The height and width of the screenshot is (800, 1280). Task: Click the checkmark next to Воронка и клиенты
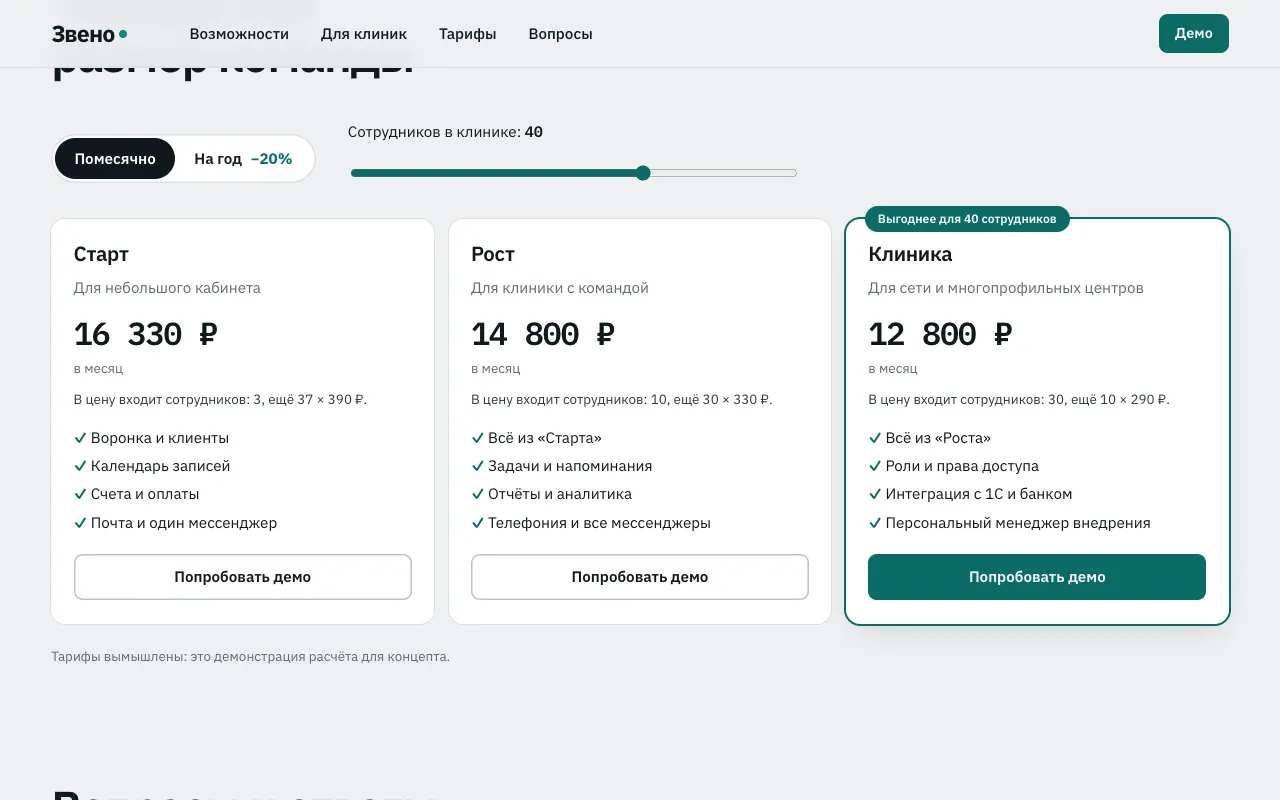coord(80,438)
